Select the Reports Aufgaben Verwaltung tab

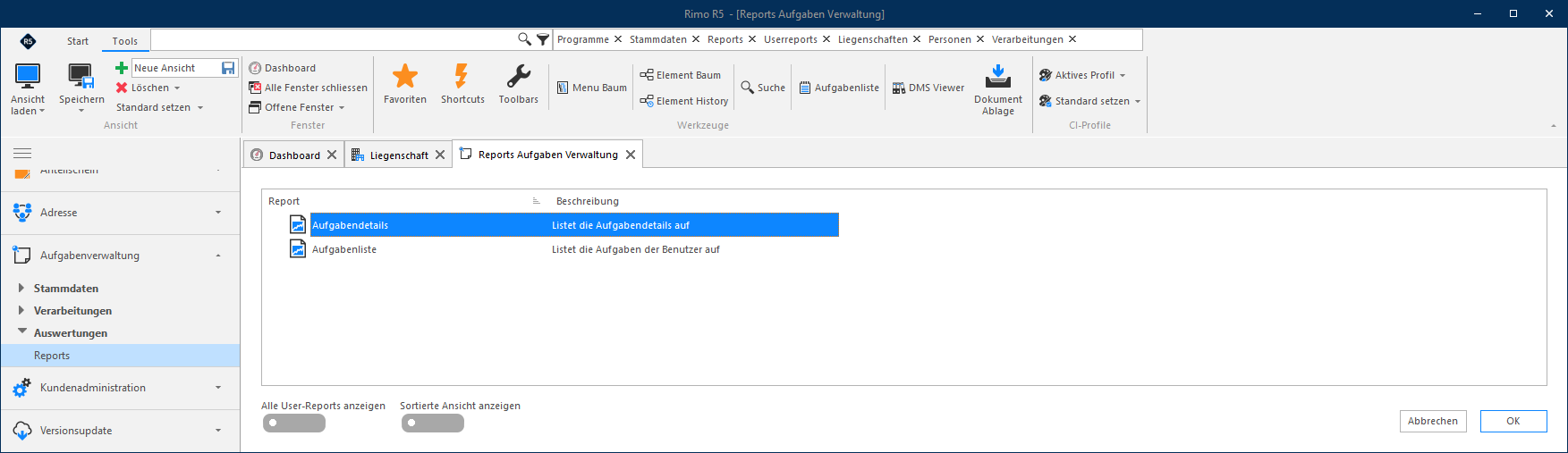tap(547, 155)
